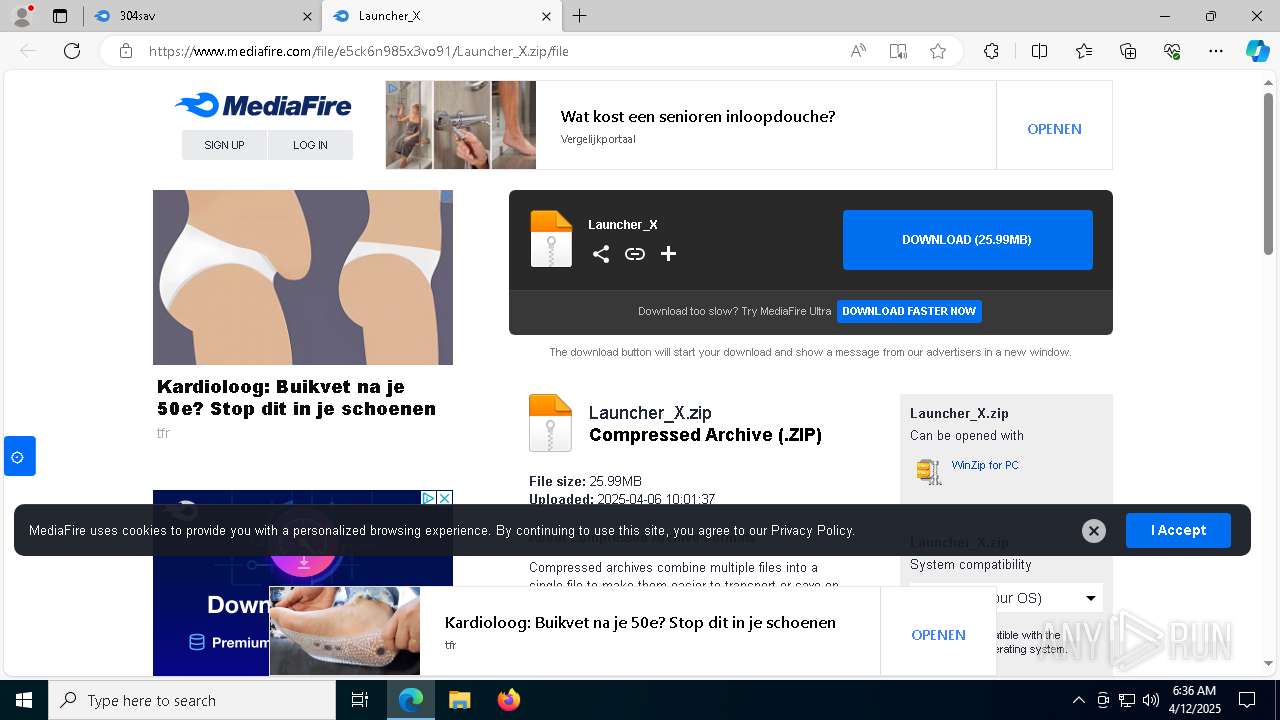Open the tab actions menu icon
The image size is (1280, 720).
coord(60,16)
